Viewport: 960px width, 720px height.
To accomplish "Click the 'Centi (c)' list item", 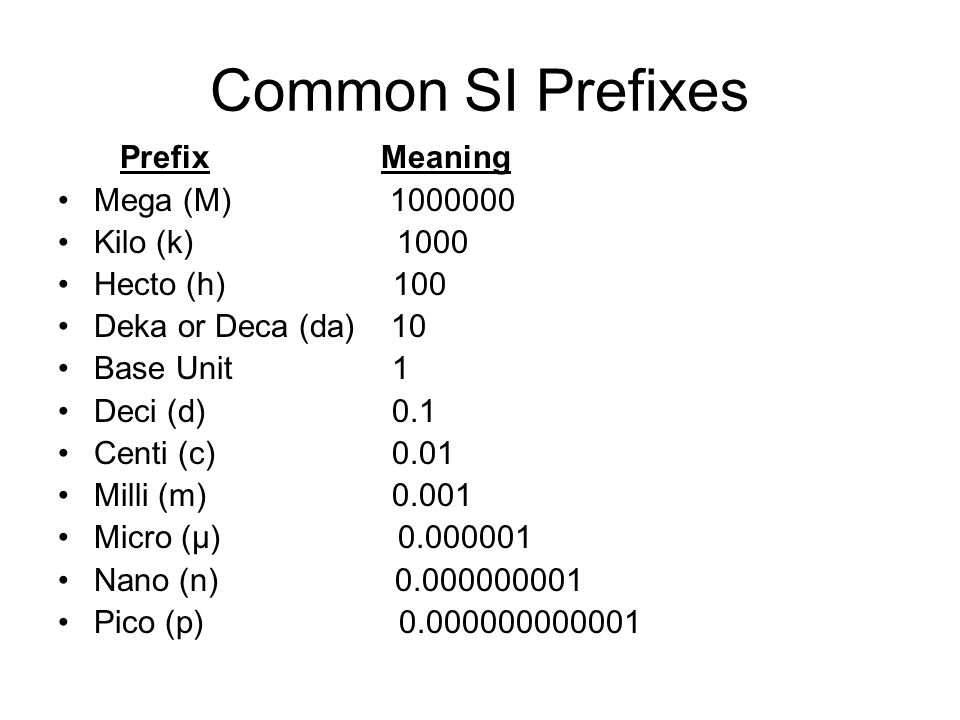I will [155, 454].
